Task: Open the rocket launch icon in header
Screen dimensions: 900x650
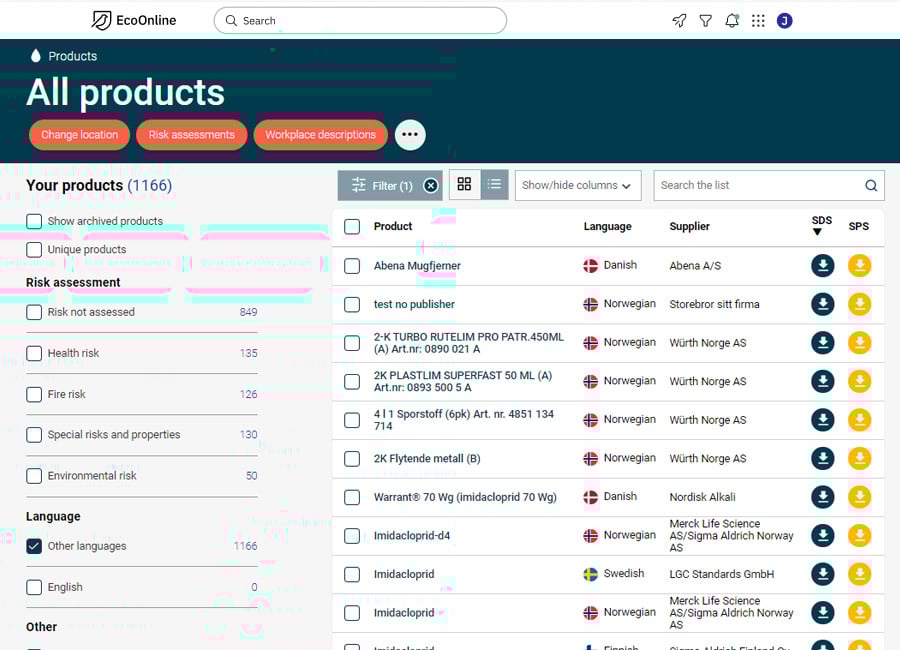Action: (679, 21)
